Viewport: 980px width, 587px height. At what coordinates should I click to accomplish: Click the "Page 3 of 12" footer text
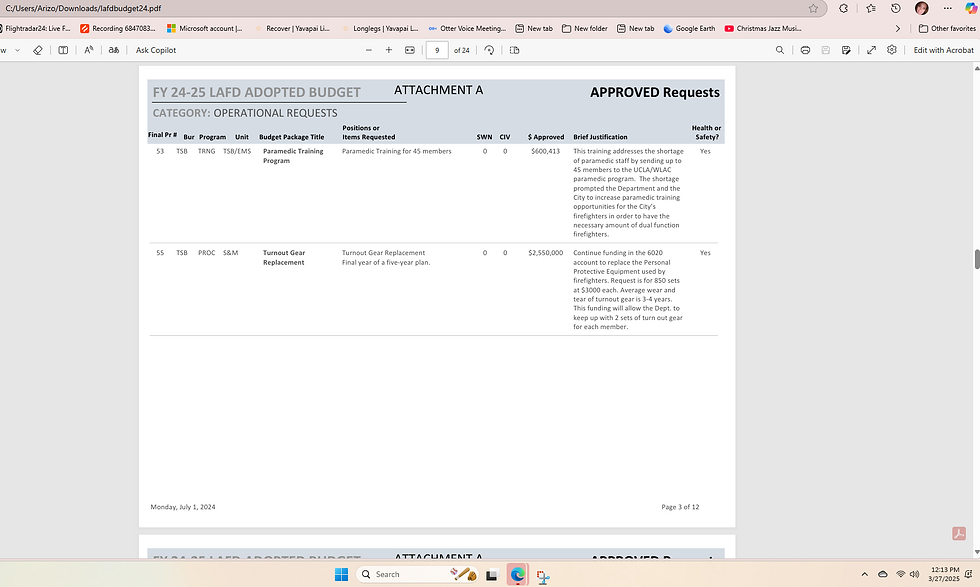680,507
